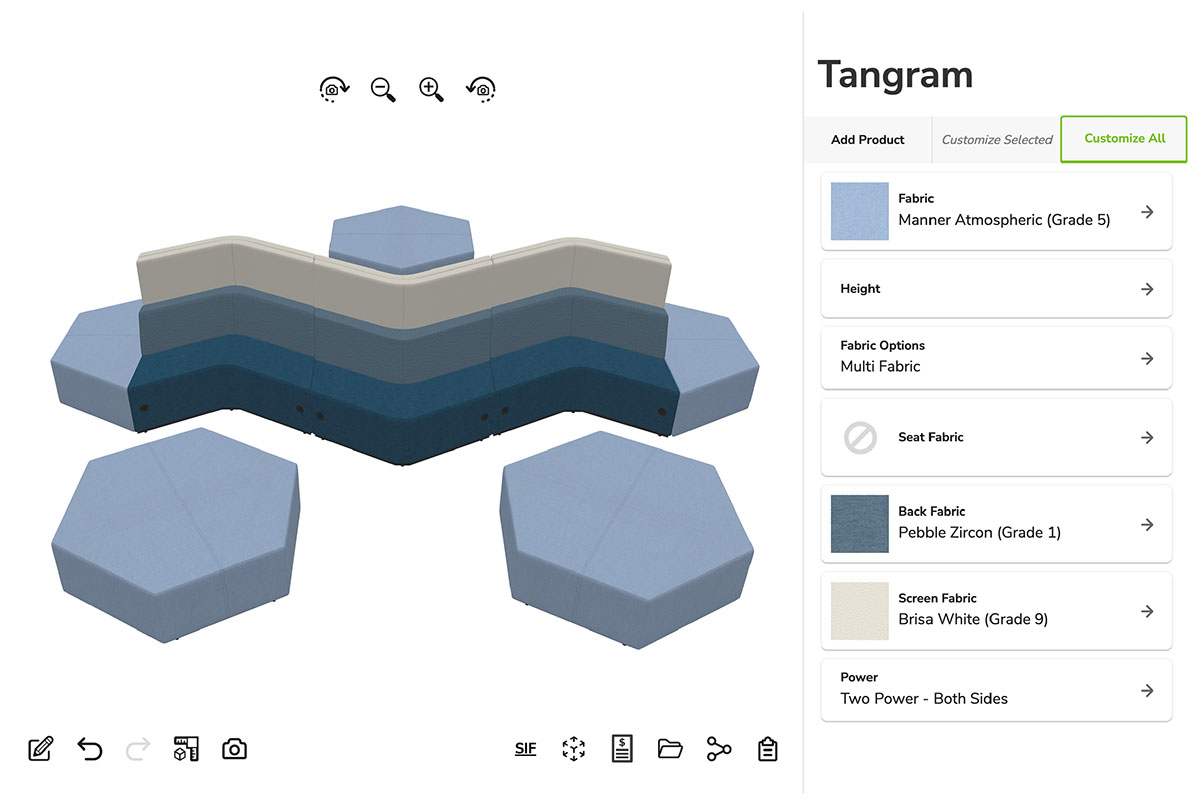The height and width of the screenshot is (802, 1200).
Task: Undo the last action
Action: point(89,749)
